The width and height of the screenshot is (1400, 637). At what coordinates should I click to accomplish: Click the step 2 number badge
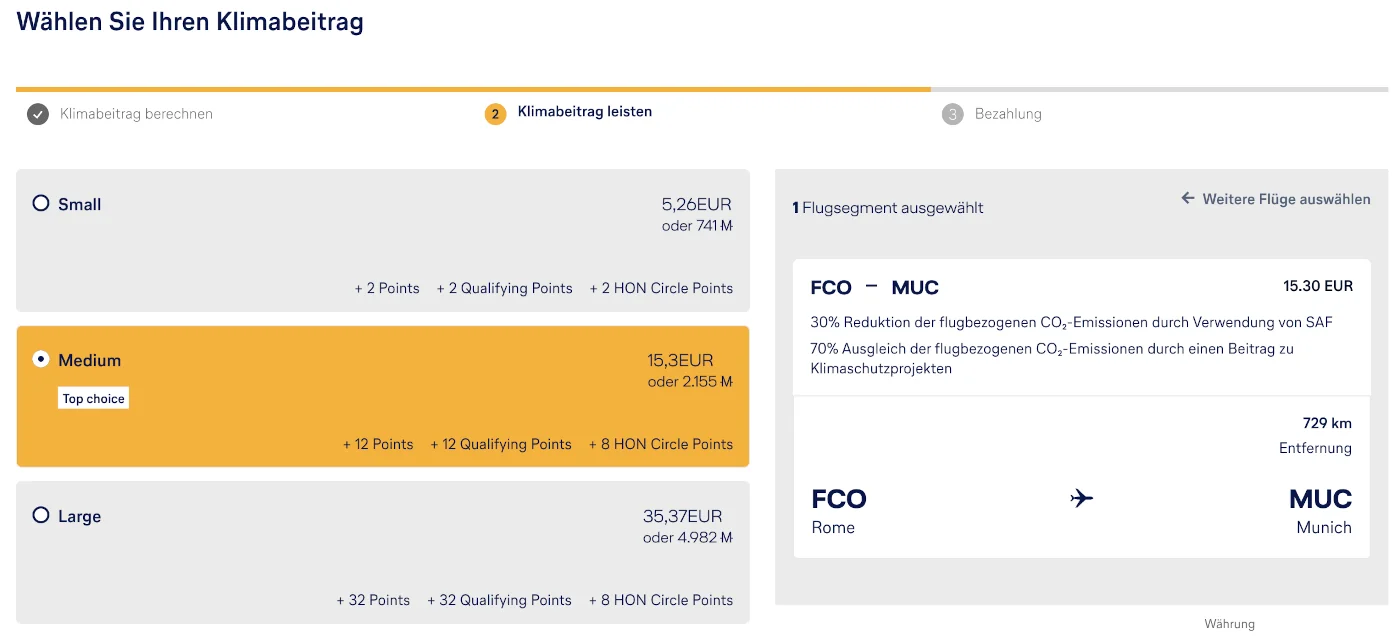(495, 114)
